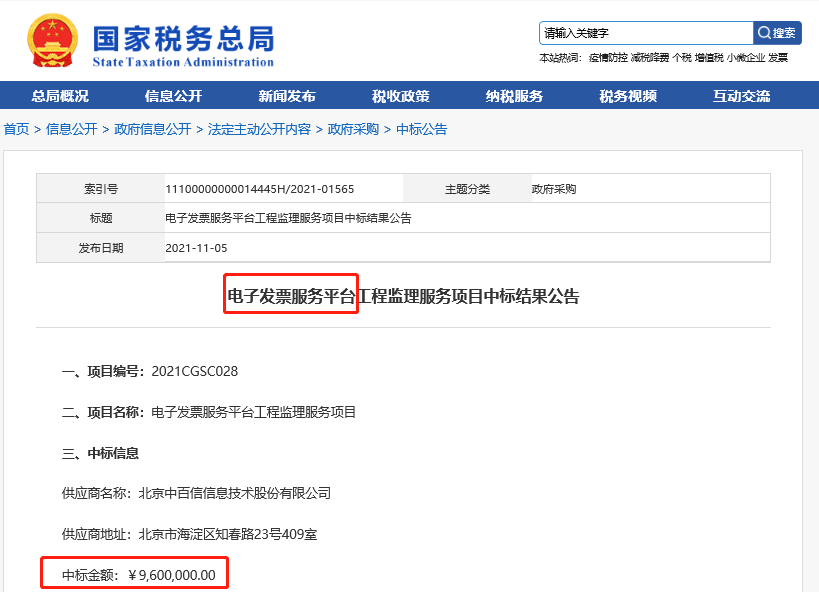
Task: Click breadcrumb link 法定主动公开内容
Action: click(259, 129)
